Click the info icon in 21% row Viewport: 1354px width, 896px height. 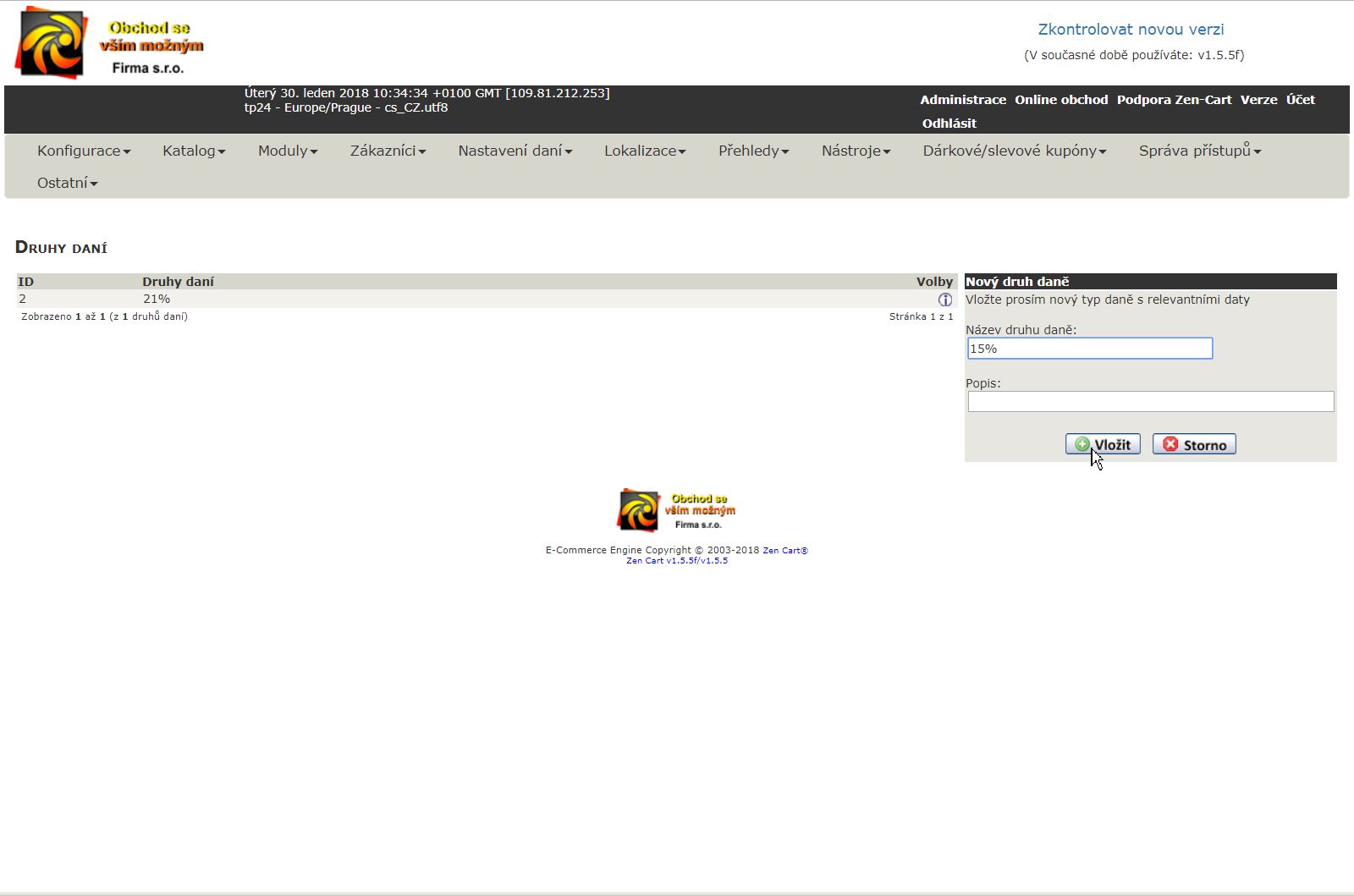coord(944,300)
